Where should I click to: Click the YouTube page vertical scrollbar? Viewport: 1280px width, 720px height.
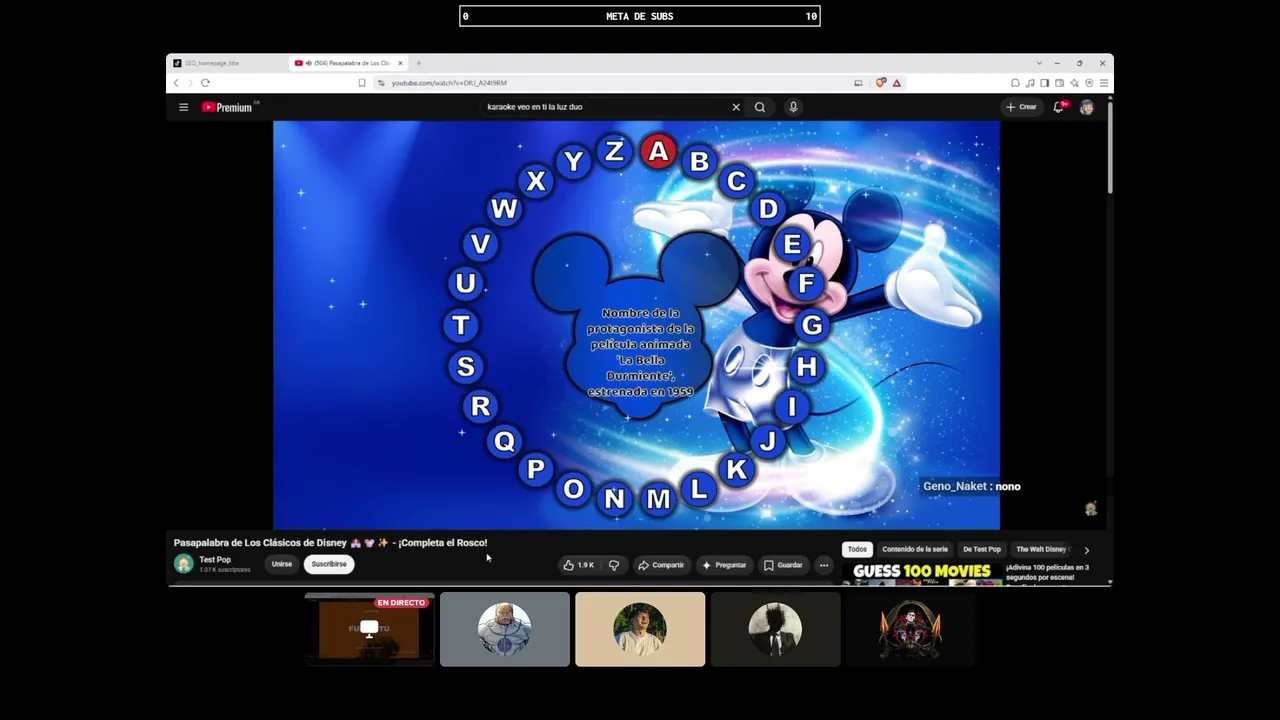coord(1109,150)
